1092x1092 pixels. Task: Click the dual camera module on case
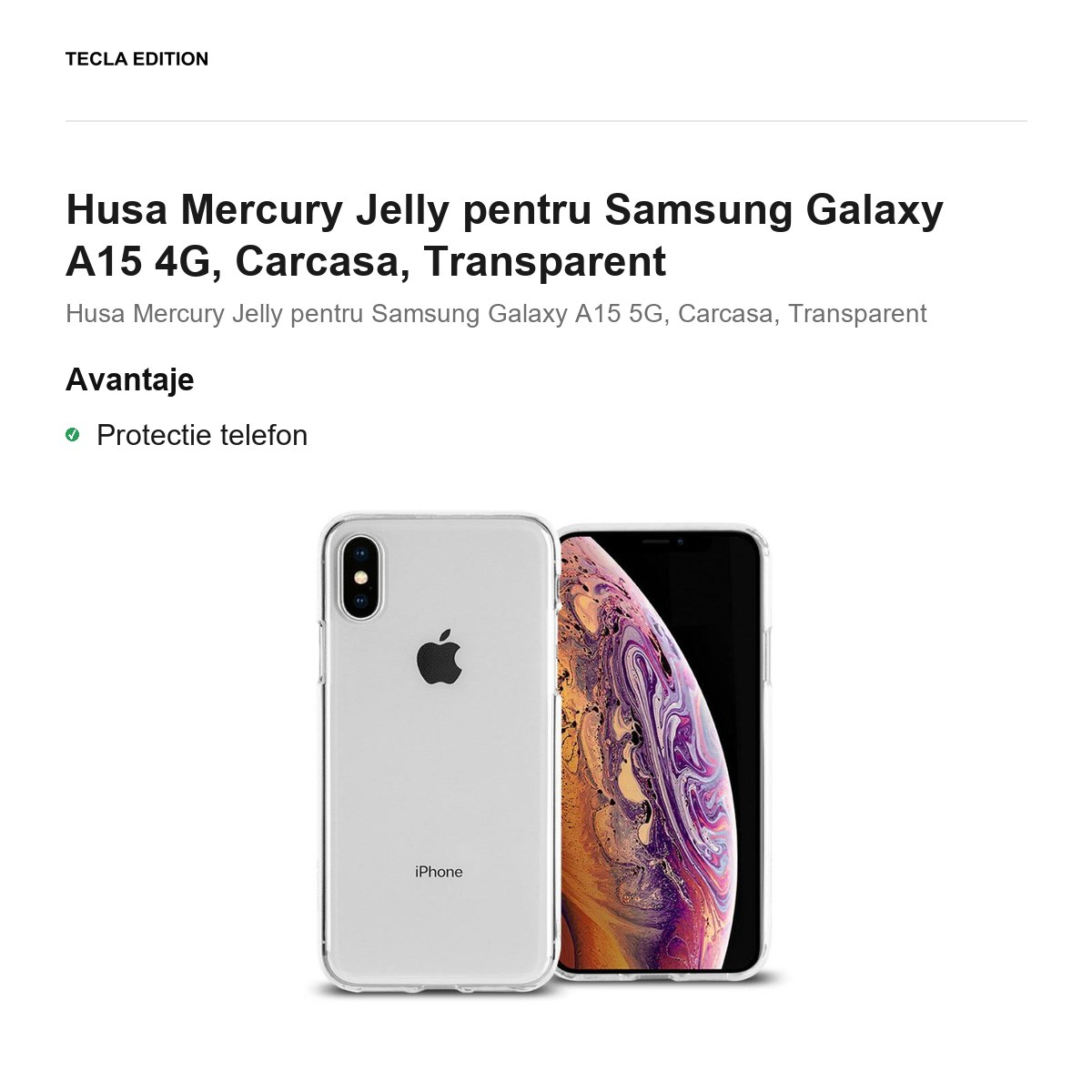361,577
